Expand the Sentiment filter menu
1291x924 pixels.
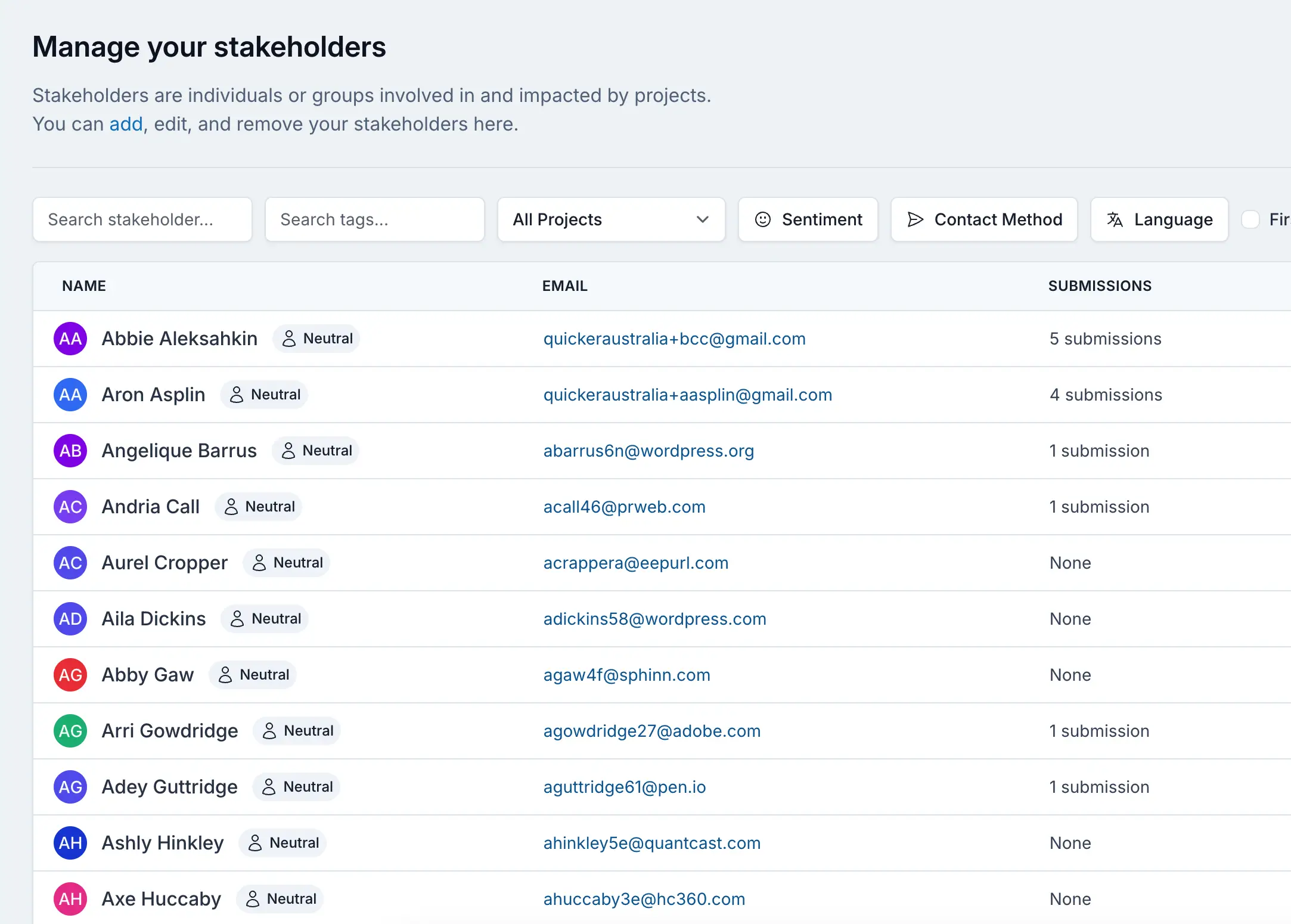tap(808, 219)
